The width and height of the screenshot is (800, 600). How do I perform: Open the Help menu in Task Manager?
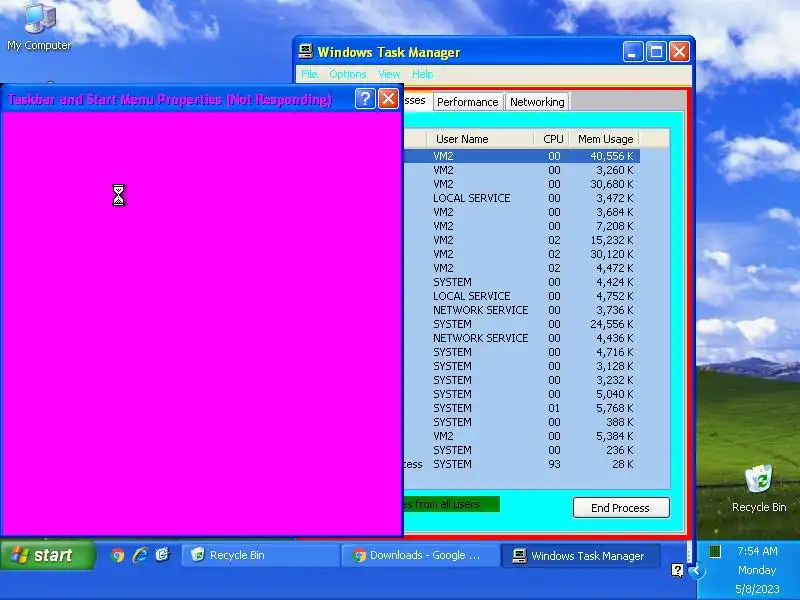(422, 74)
